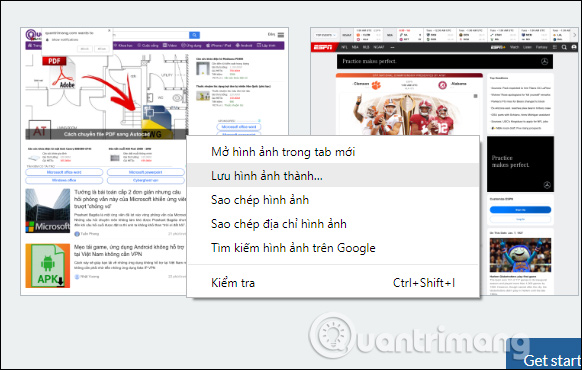Click the Get started button
The width and height of the screenshot is (582, 370).
[544, 354]
